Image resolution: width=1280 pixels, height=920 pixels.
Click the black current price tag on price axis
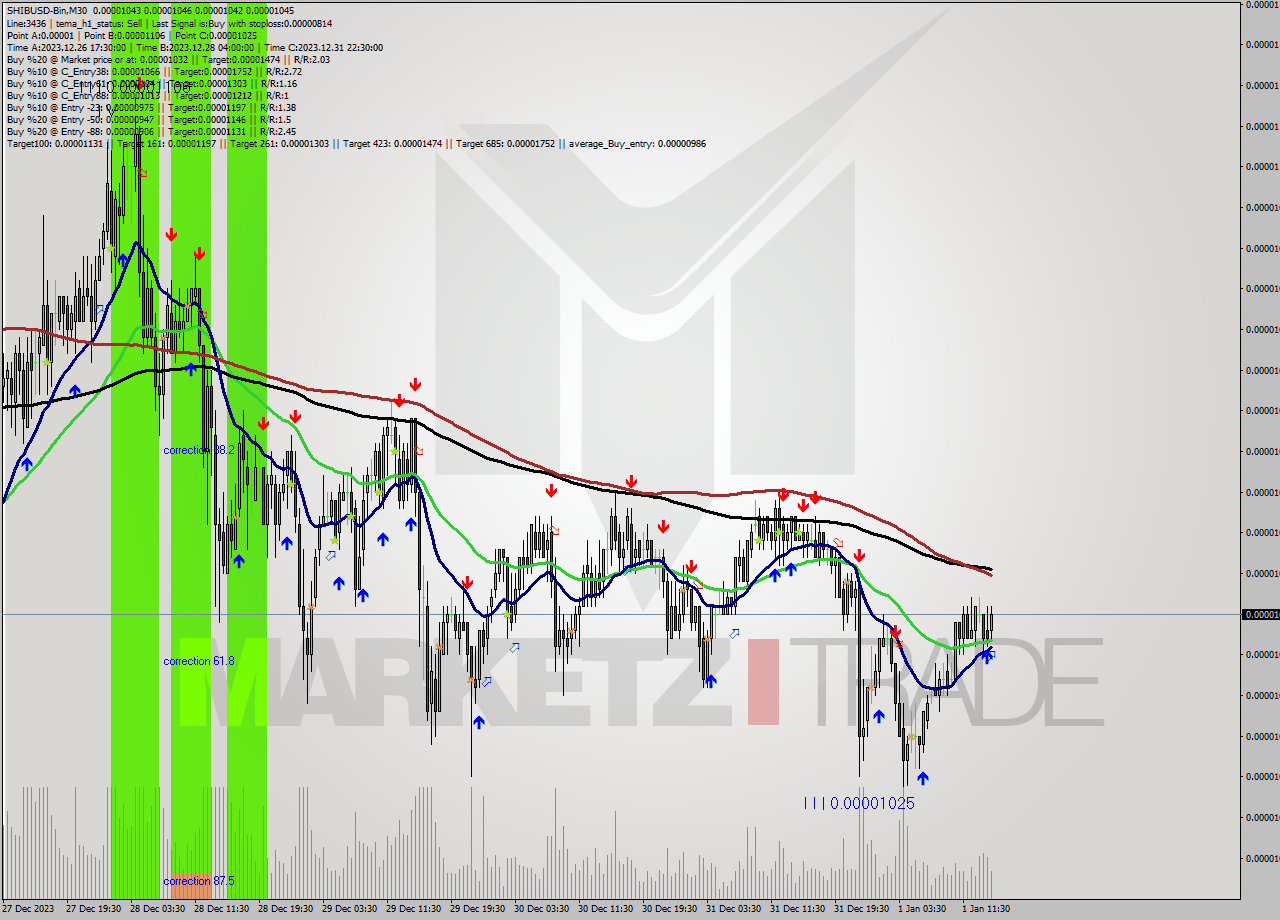pyautogui.click(x=1260, y=614)
